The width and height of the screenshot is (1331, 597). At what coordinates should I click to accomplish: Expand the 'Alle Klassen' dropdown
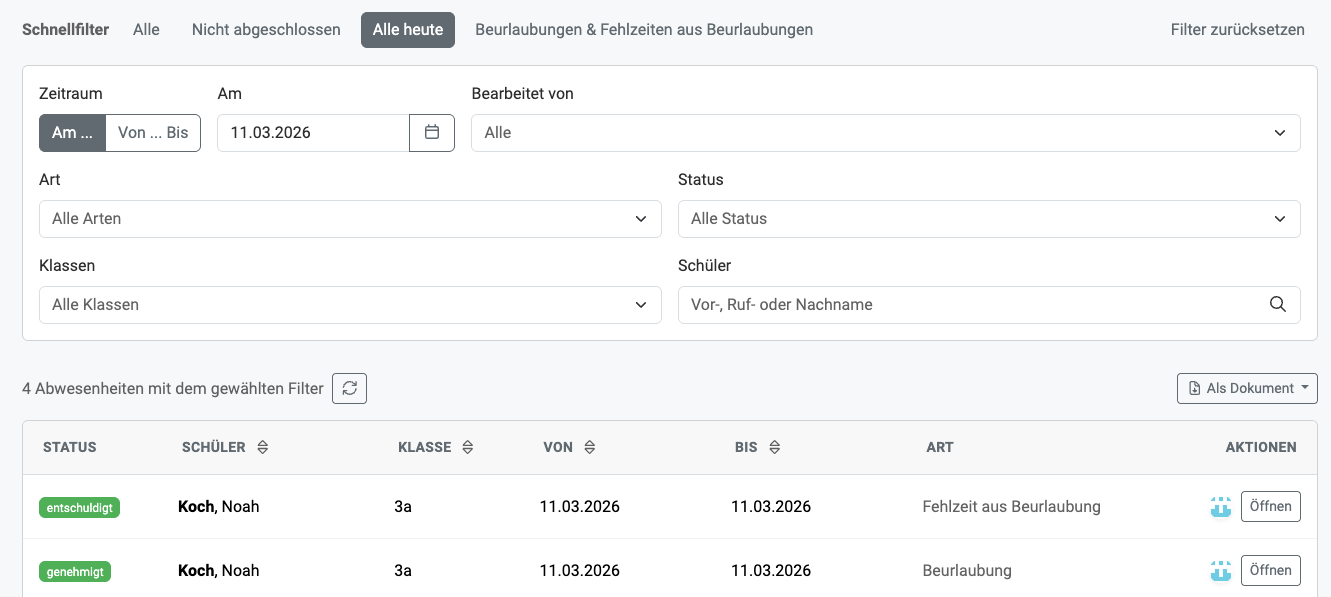click(x=350, y=305)
